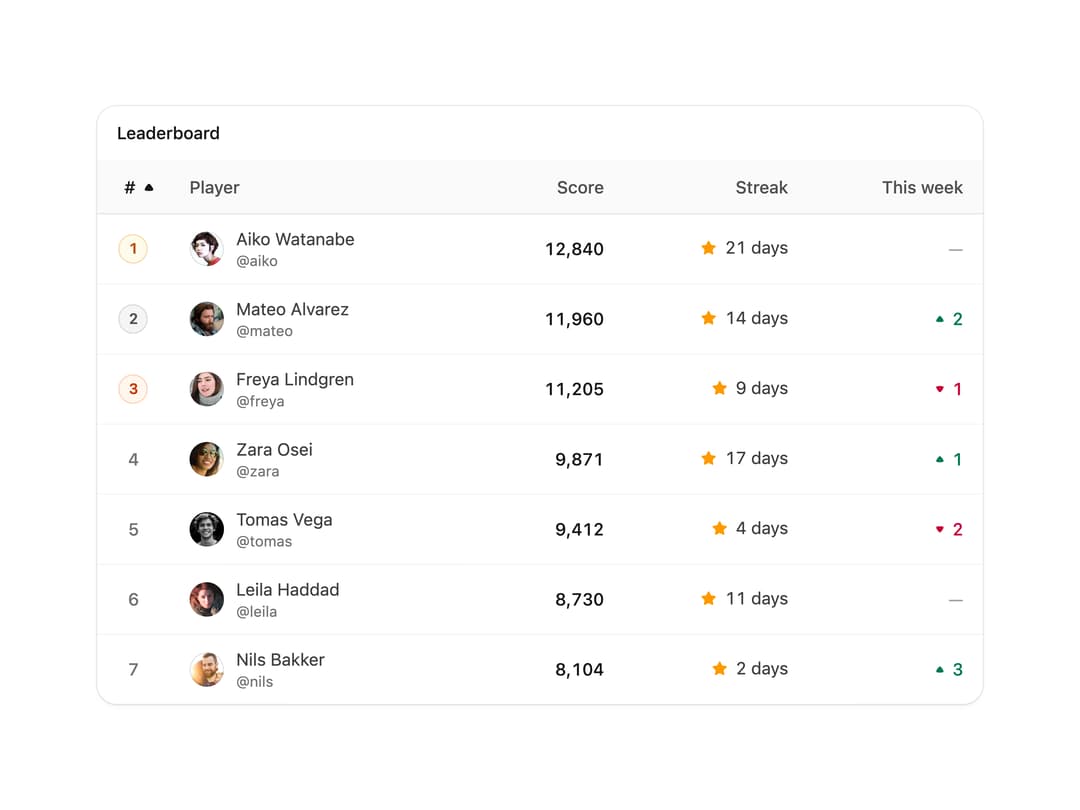Image resolution: width=1080 pixels, height=810 pixels.
Task: Click the 14 days streak value
Action: click(756, 318)
